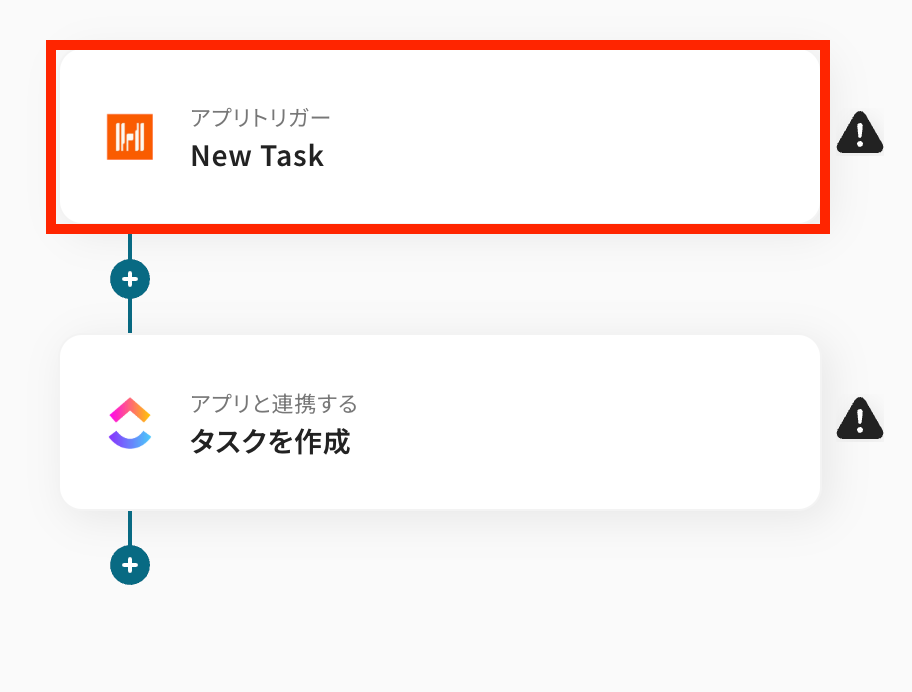Screen dimensions: 912x692
Task: Click the connector line under the タスクを作成 card
Action: click(x=130, y=527)
